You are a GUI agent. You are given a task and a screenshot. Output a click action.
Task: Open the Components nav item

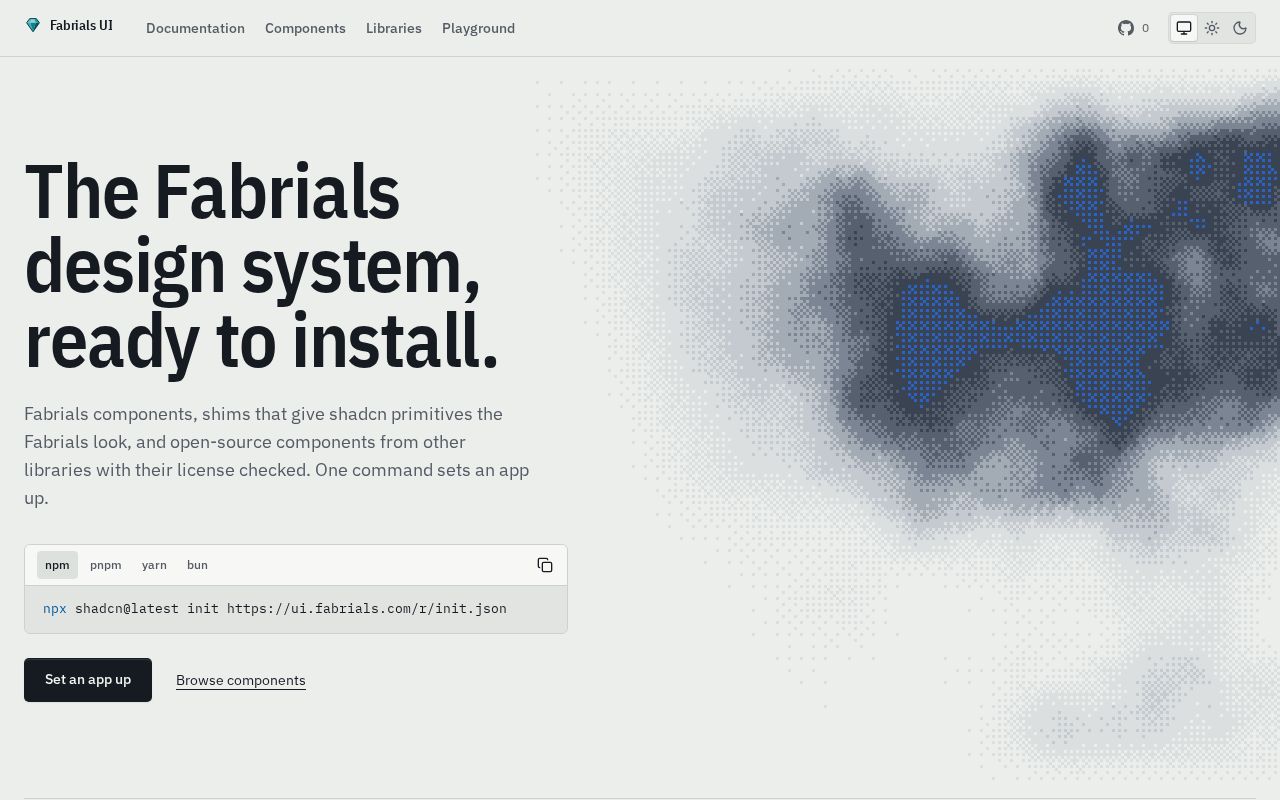pos(305,28)
